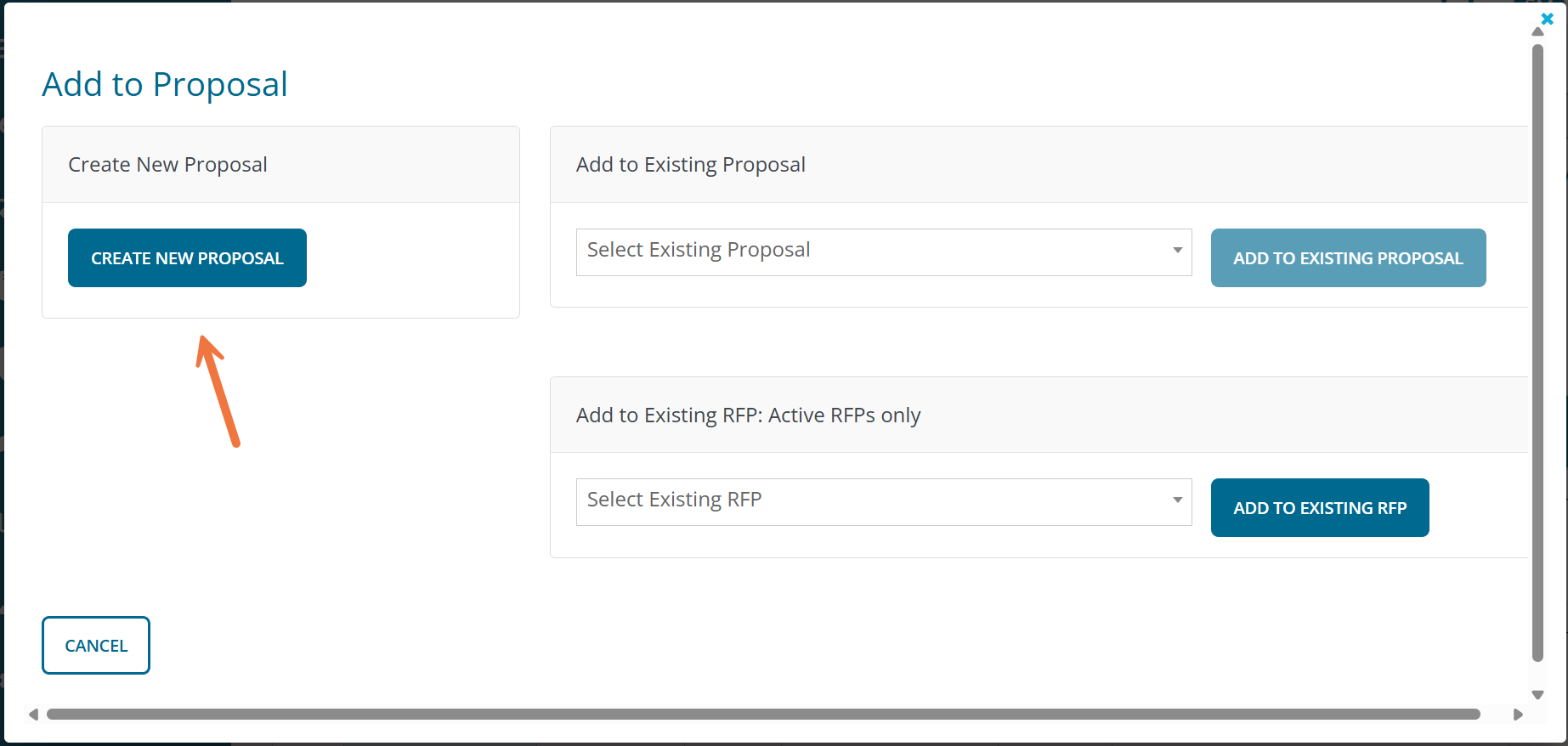Click the vertical scrollbar thumb
Screen dimensions: 1568x746
(x=1537, y=352)
